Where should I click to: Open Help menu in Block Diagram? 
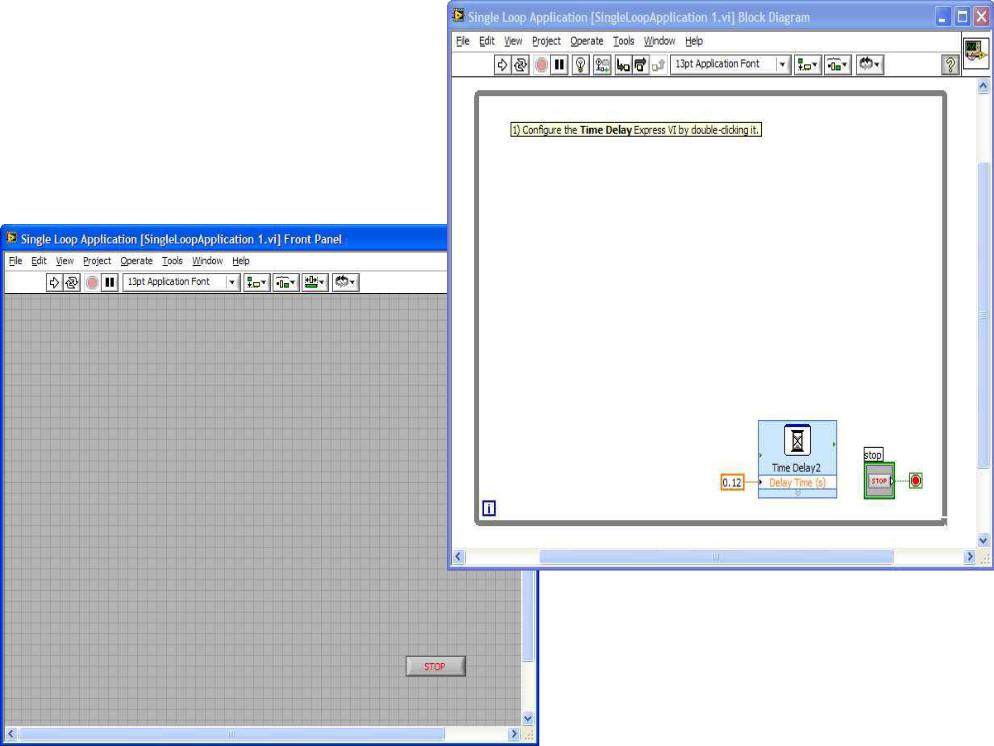[x=694, y=41]
